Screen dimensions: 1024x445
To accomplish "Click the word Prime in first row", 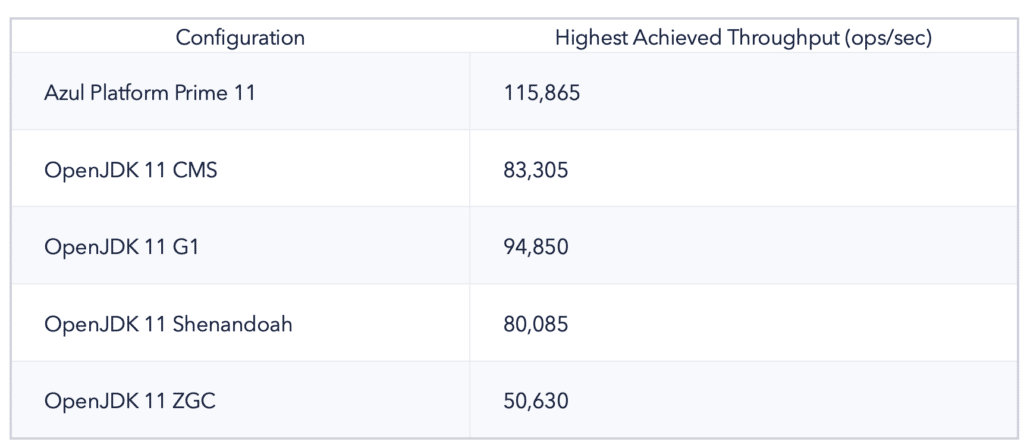I will [199, 93].
